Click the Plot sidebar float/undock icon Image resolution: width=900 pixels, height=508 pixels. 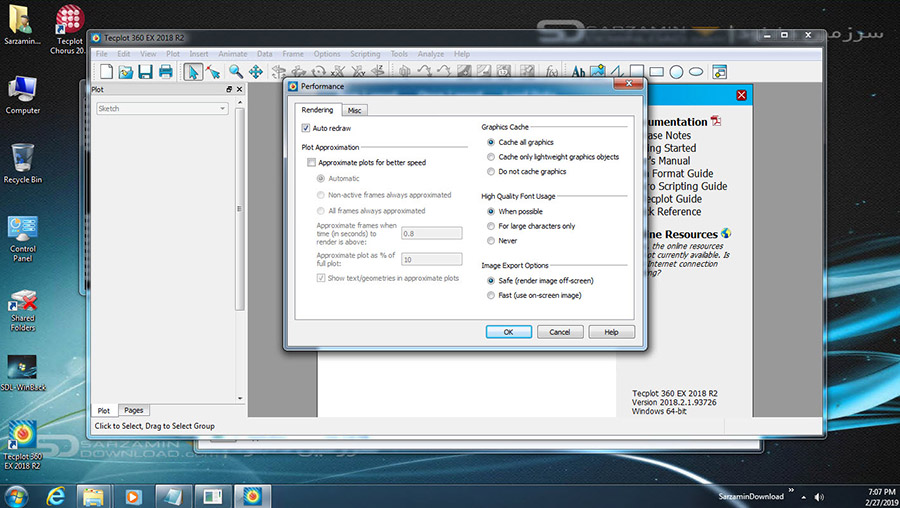coord(229,90)
